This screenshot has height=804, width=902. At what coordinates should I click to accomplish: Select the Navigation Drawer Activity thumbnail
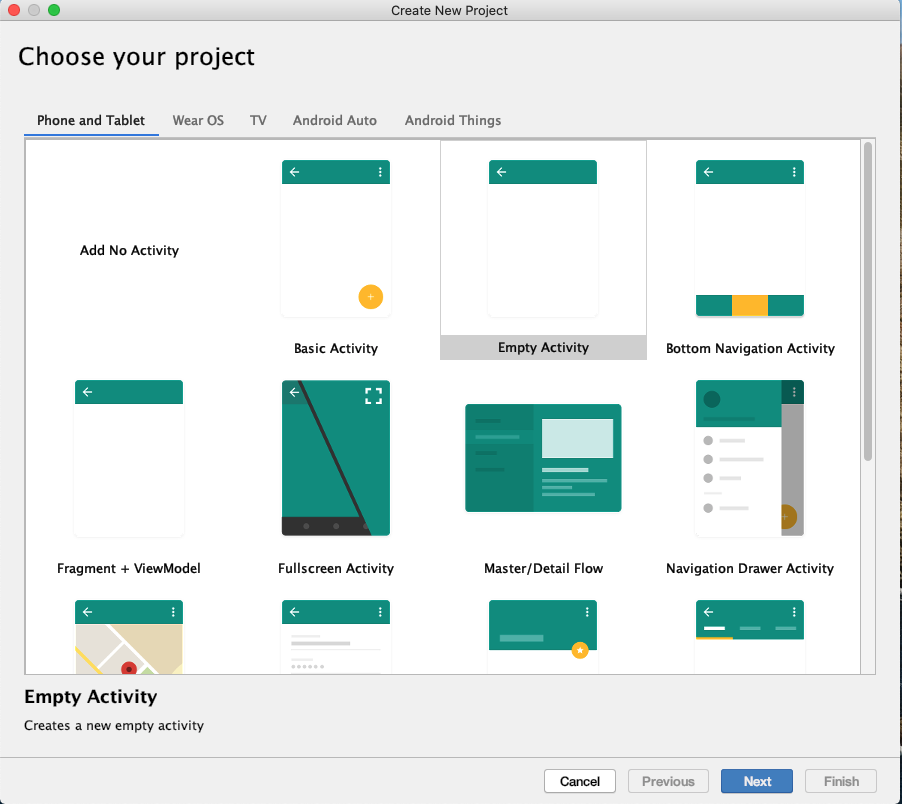coord(750,458)
